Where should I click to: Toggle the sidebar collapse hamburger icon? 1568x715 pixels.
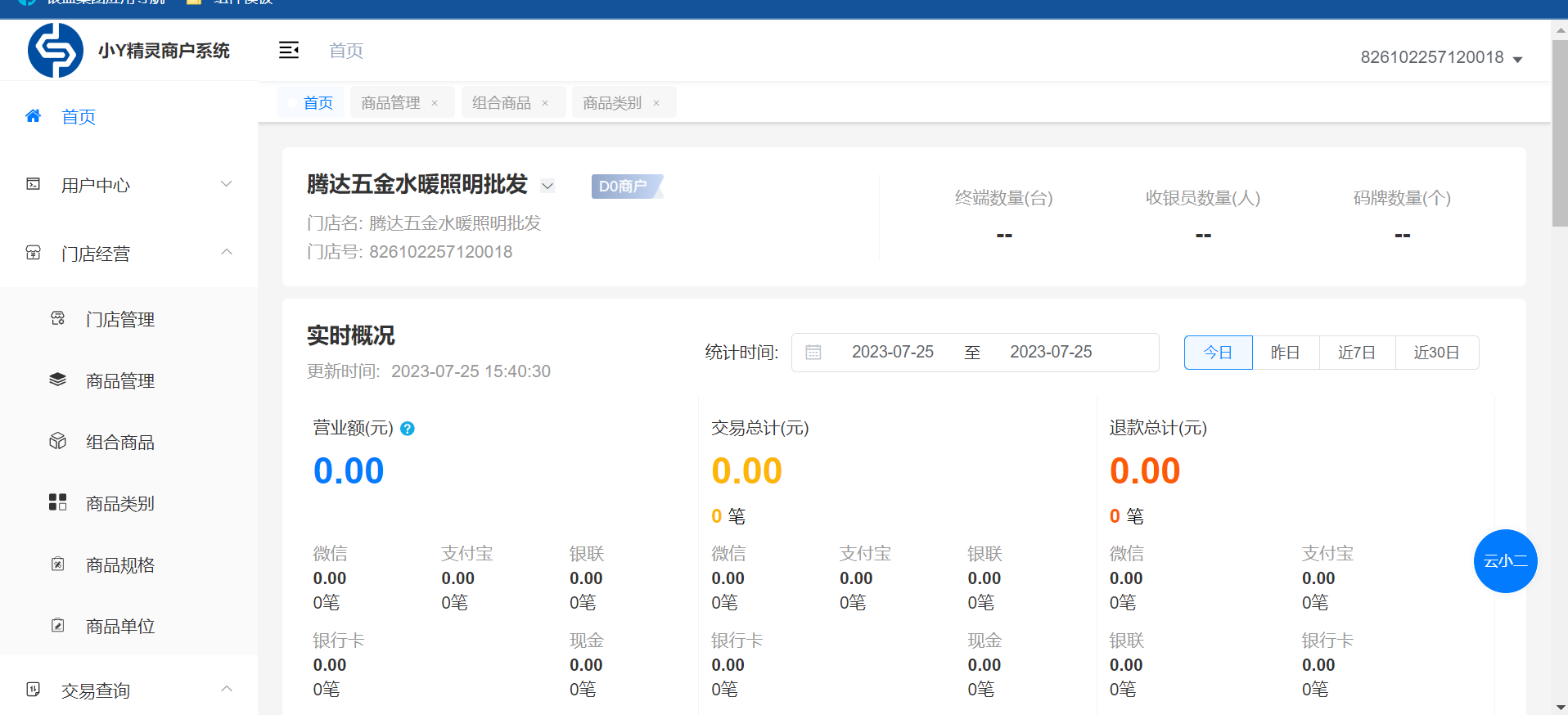click(x=289, y=50)
